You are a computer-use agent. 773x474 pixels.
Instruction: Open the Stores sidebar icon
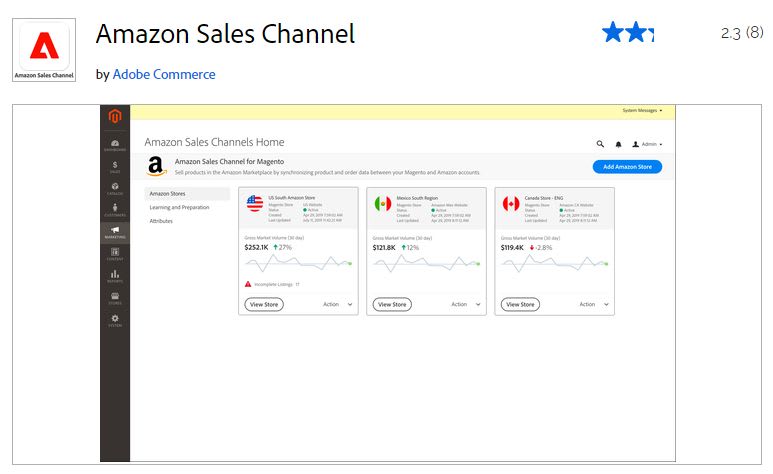coord(115,298)
